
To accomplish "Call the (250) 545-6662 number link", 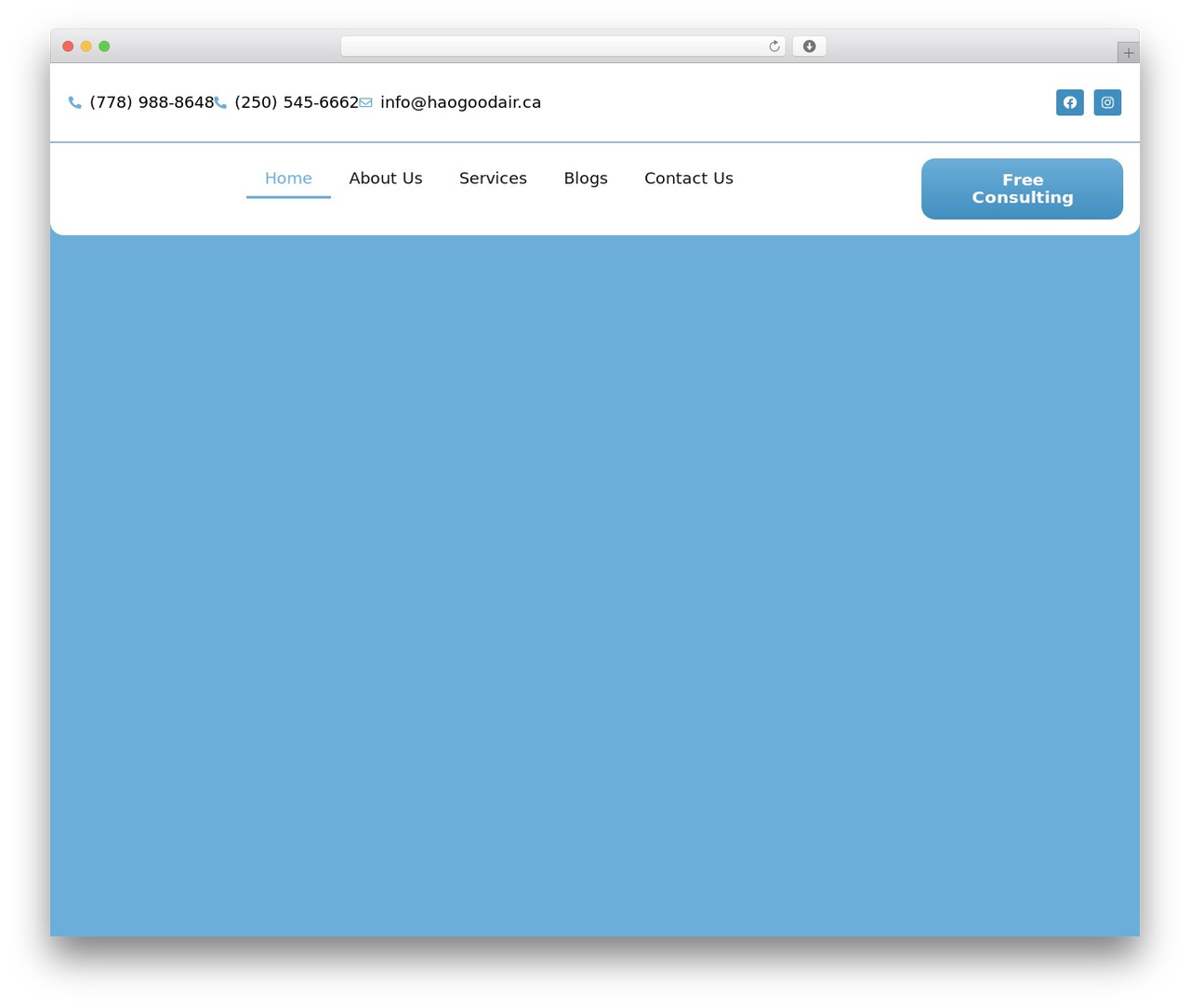I will (x=297, y=102).
